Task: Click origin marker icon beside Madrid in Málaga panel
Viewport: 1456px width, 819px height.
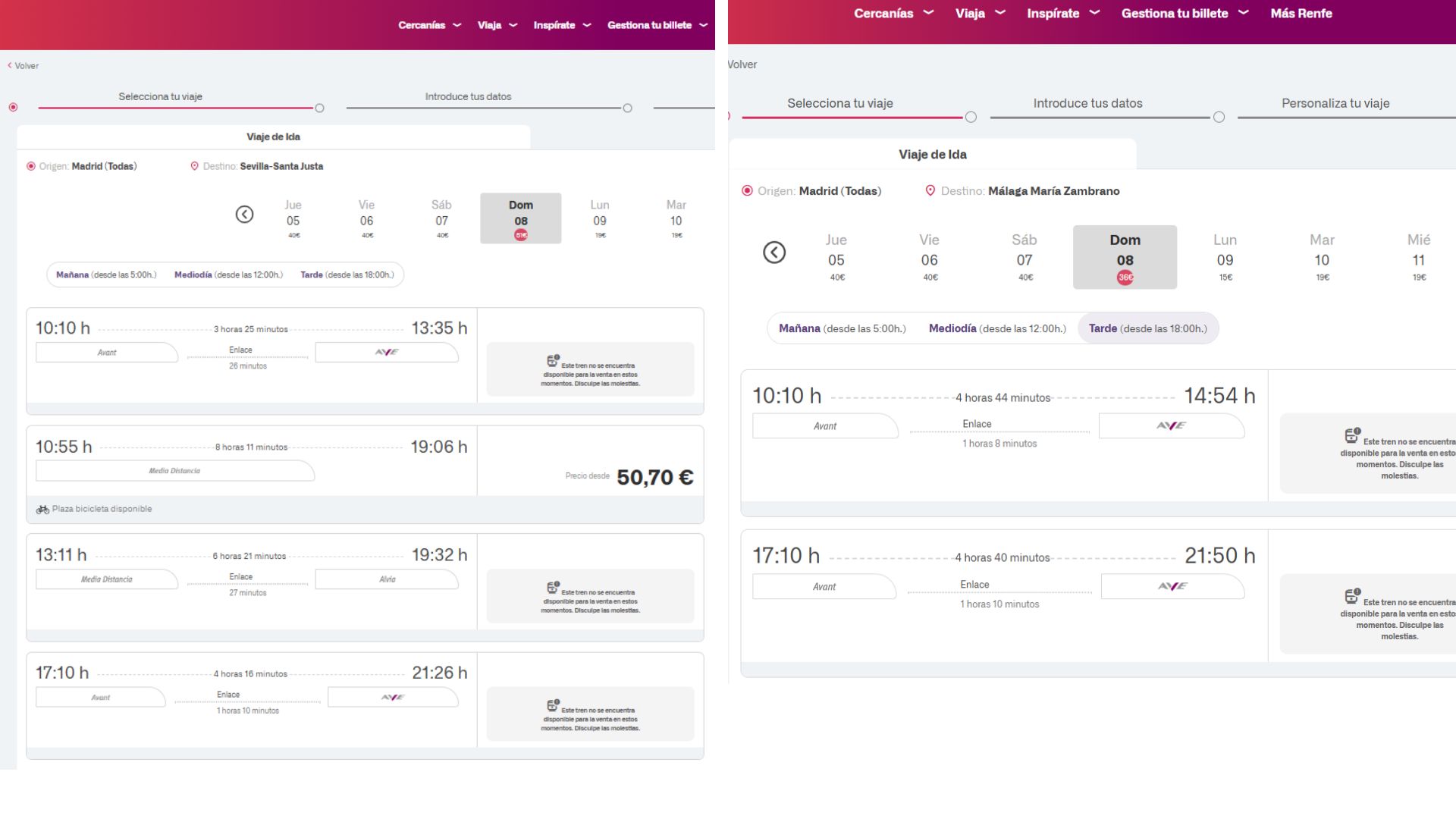Action: [747, 191]
